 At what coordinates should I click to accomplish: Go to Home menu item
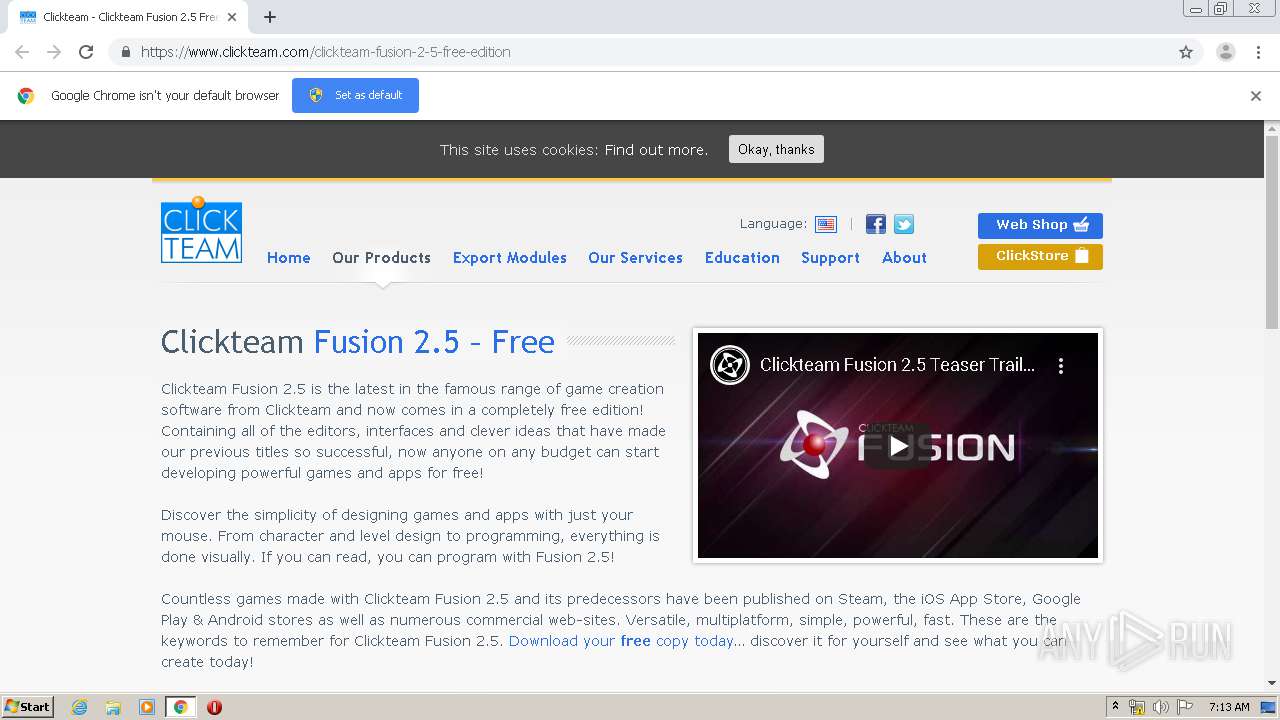pyautogui.click(x=289, y=258)
